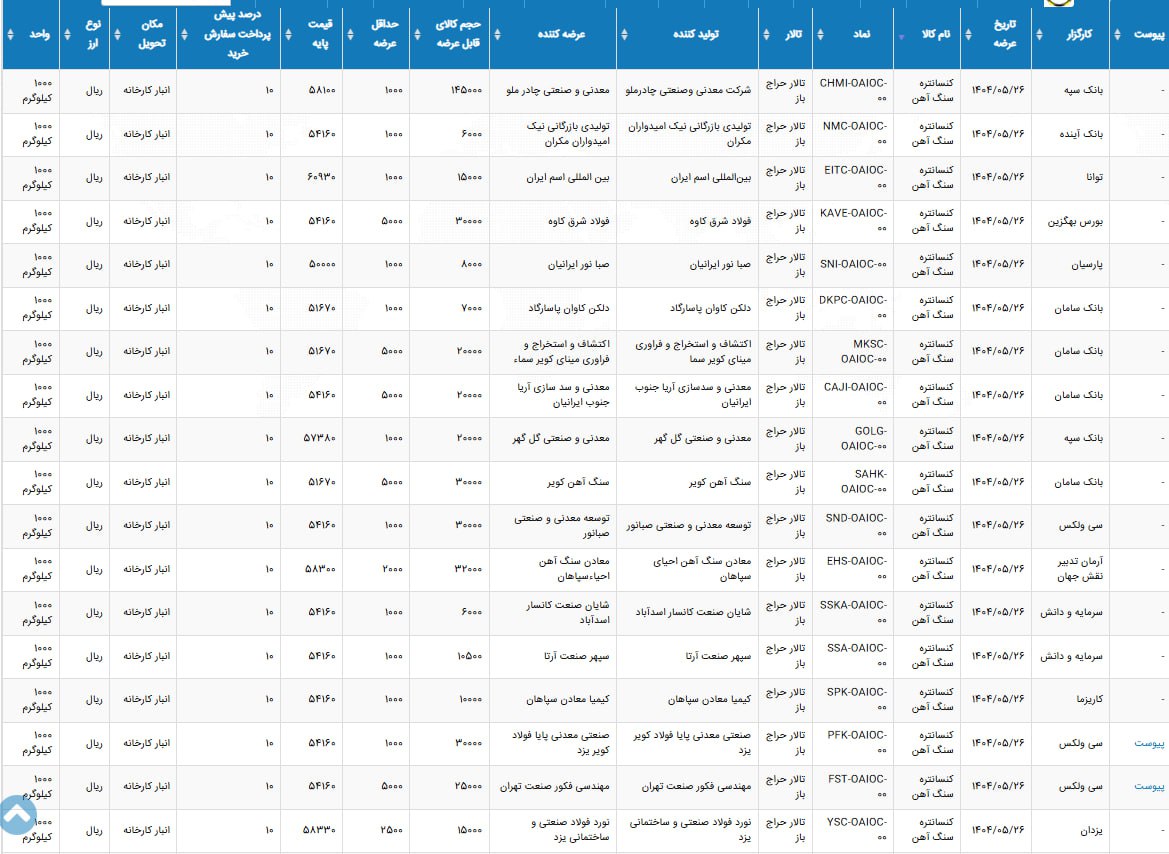1169x854 pixels.
Task: Click base price ۵۰۰۰۰
Action: [x=322, y=265]
